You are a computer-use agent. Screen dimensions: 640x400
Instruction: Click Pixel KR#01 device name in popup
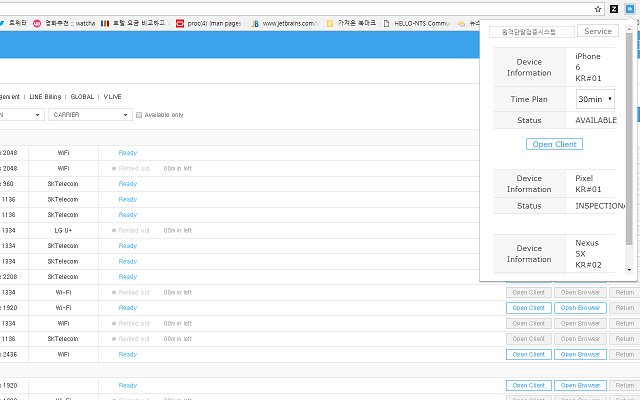(x=588, y=184)
